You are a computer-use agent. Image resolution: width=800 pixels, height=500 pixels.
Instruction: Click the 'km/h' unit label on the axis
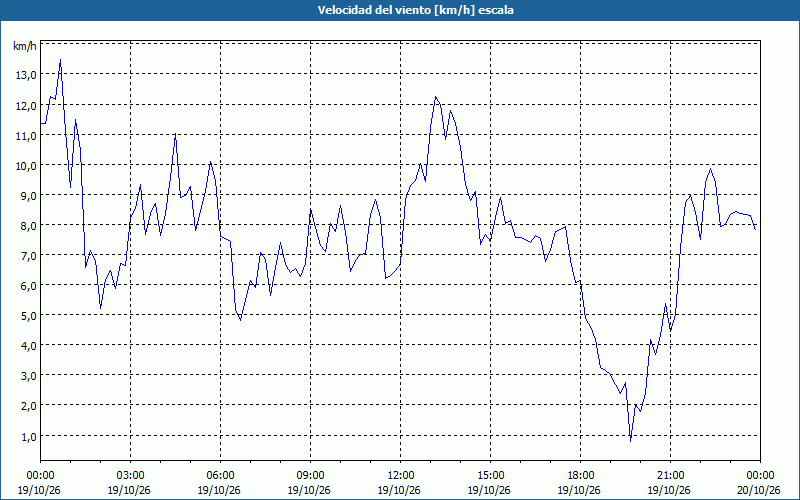pos(24,46)
